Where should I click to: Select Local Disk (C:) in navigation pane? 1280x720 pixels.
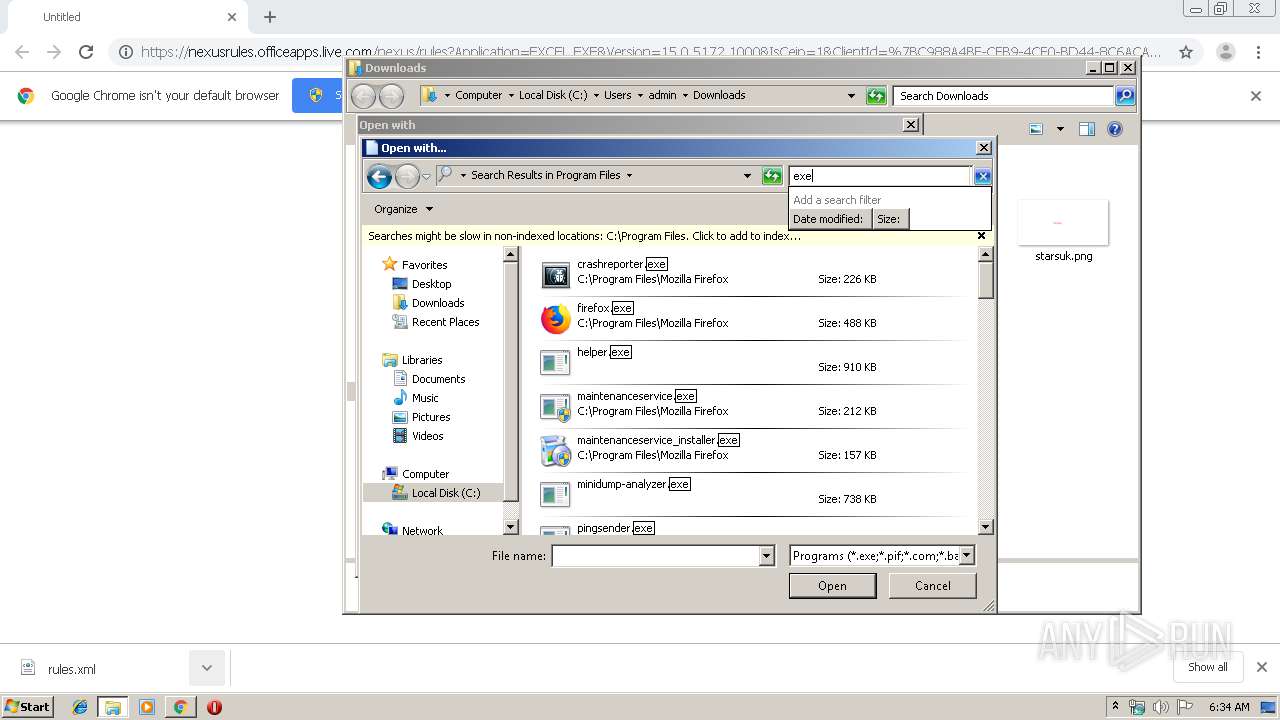point(435,493)
